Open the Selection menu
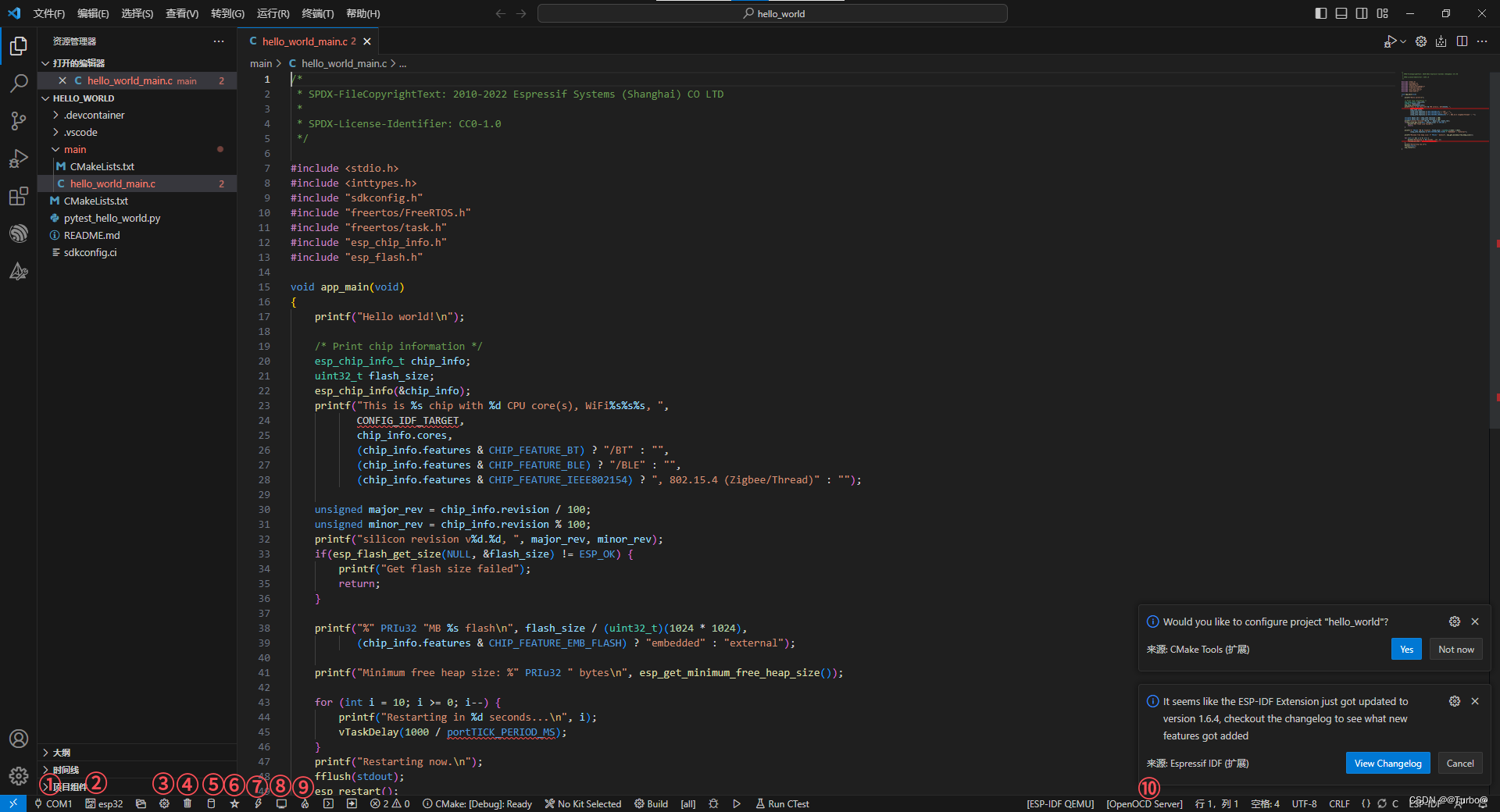 [137, 13]
